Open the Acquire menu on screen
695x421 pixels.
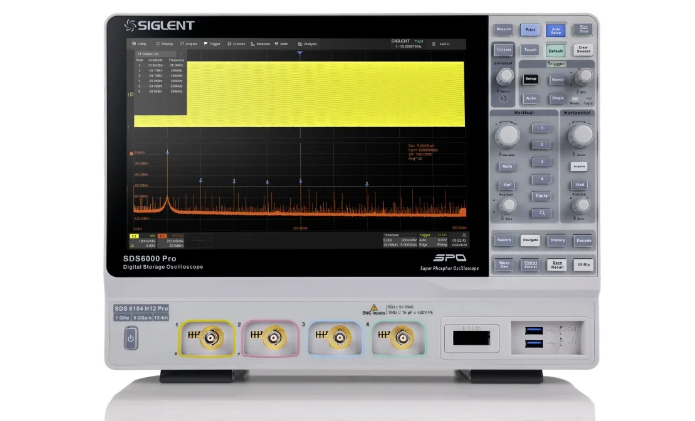(189, 44)
